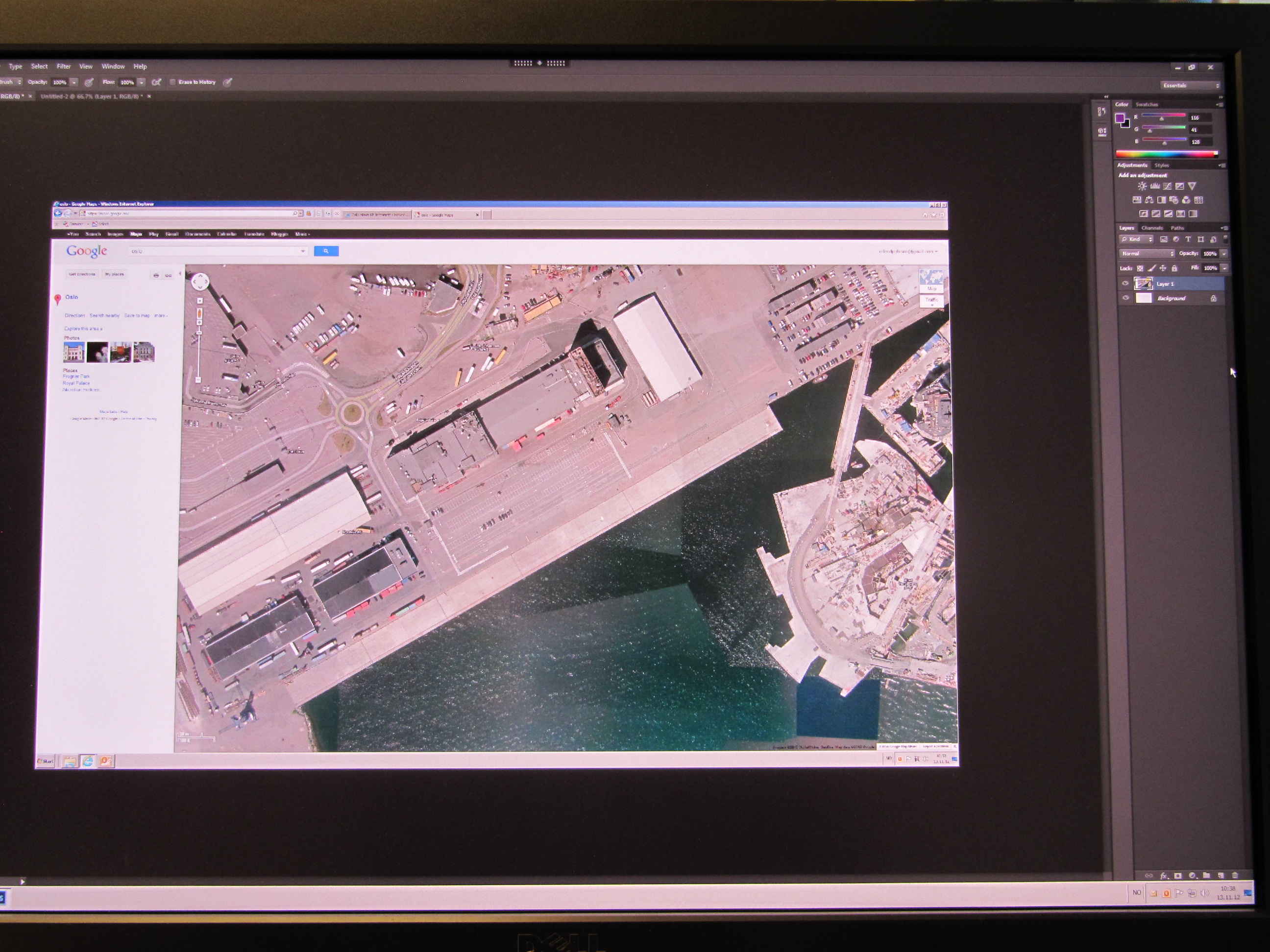Add a layer style (fx)
The image size is (1270, 952).
[1164, 876]
